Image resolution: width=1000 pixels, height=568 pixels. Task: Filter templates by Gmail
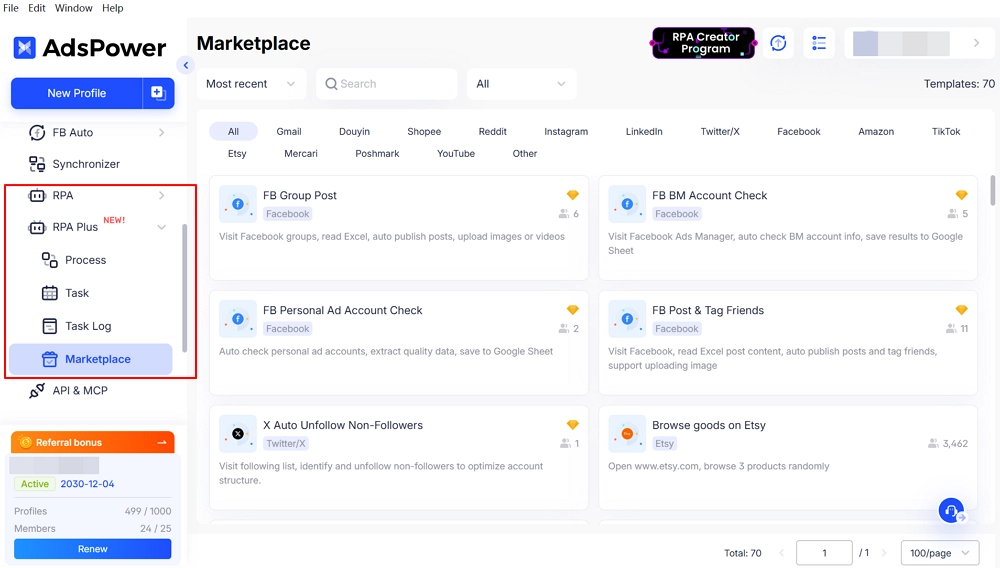coord(289,131)
